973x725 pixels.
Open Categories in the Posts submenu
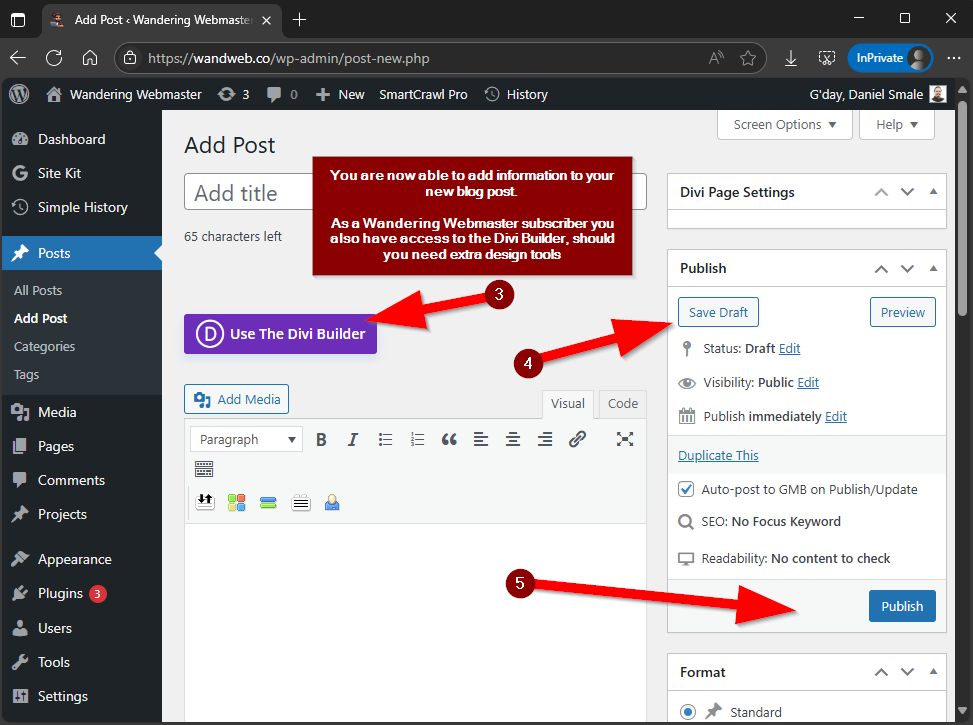[x=45, y=346]
